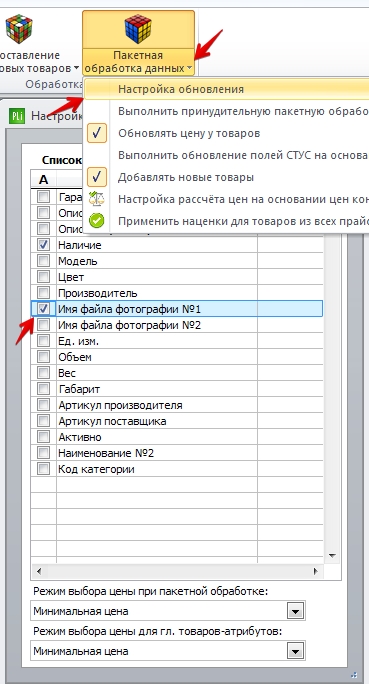The height and width of the screenshot is (684, 369).
Task: Click the horizontal scrollbar right arrow
Action: pyautogui.click(x=315, y=571)
